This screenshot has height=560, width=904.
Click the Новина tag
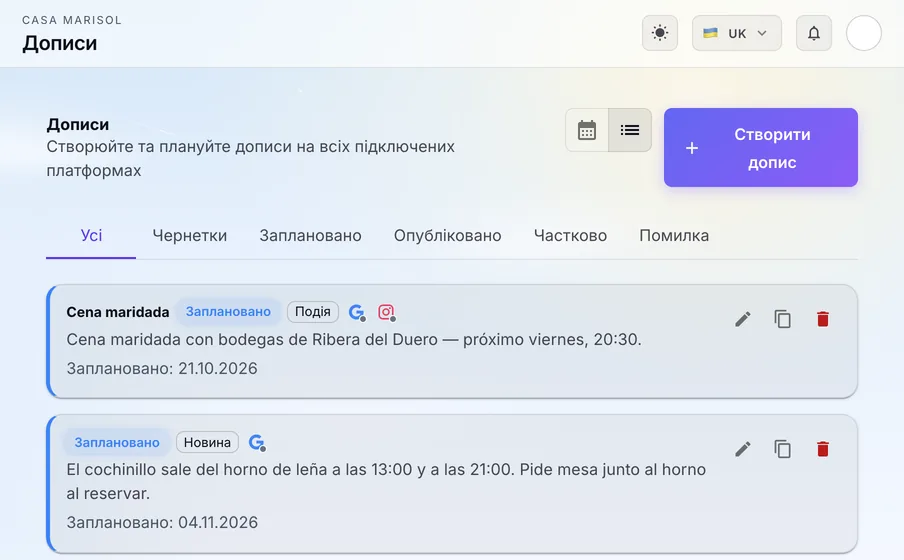click(x=207, y=442)
